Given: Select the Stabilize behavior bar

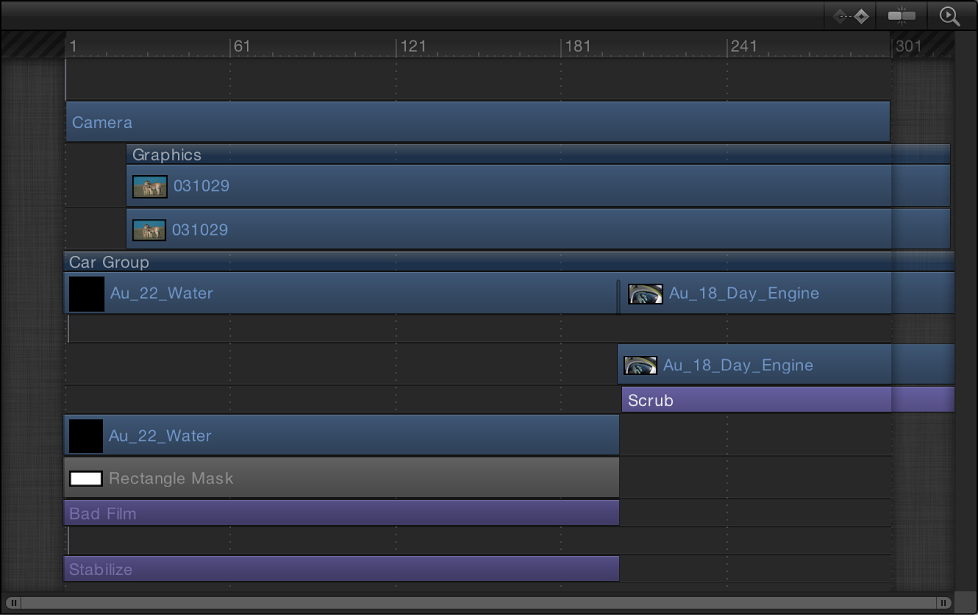Looking at the screenshot, I should 341,569.
